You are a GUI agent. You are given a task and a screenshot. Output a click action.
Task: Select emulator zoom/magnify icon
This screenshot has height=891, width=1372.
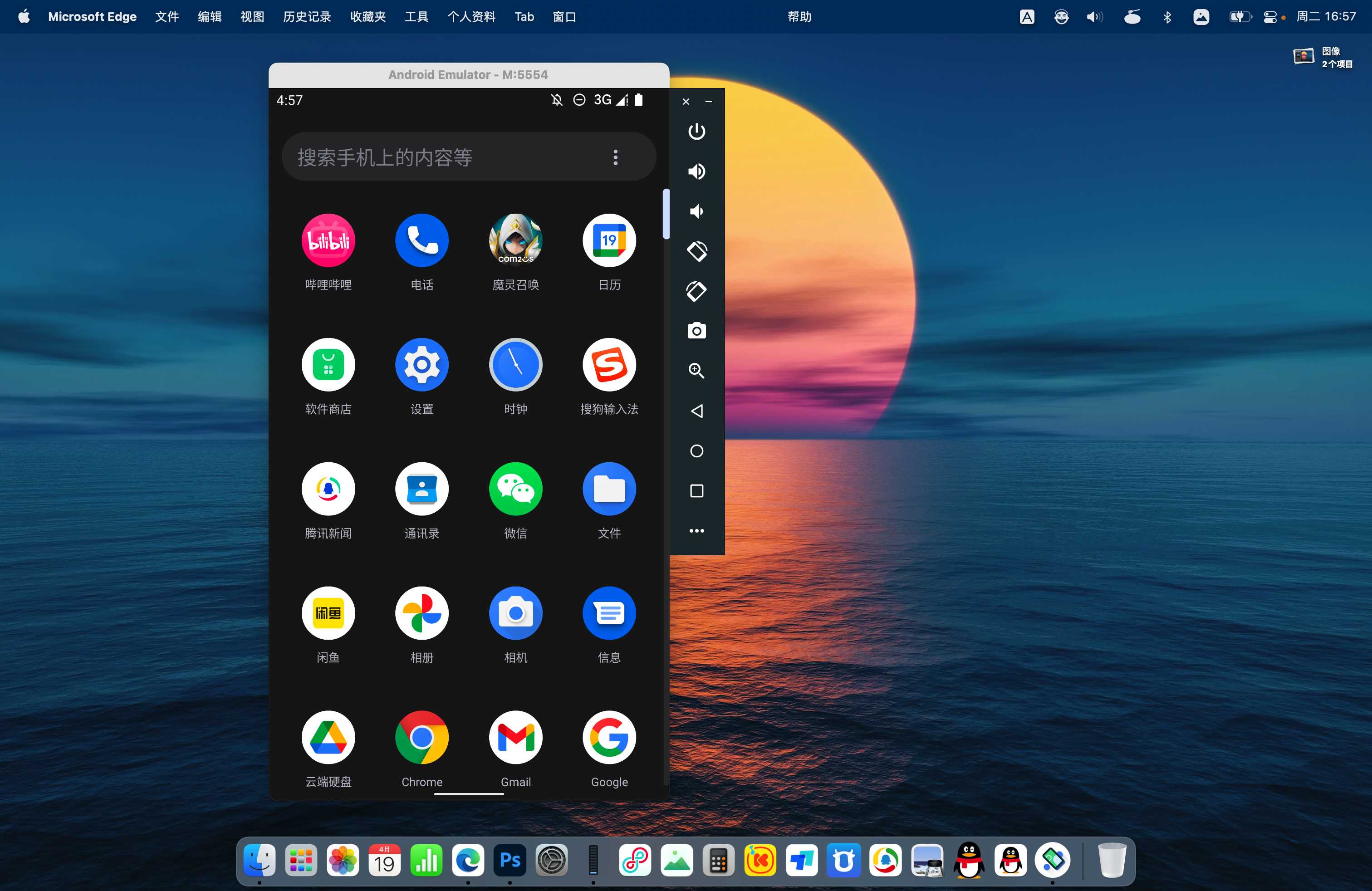[696, 370]
